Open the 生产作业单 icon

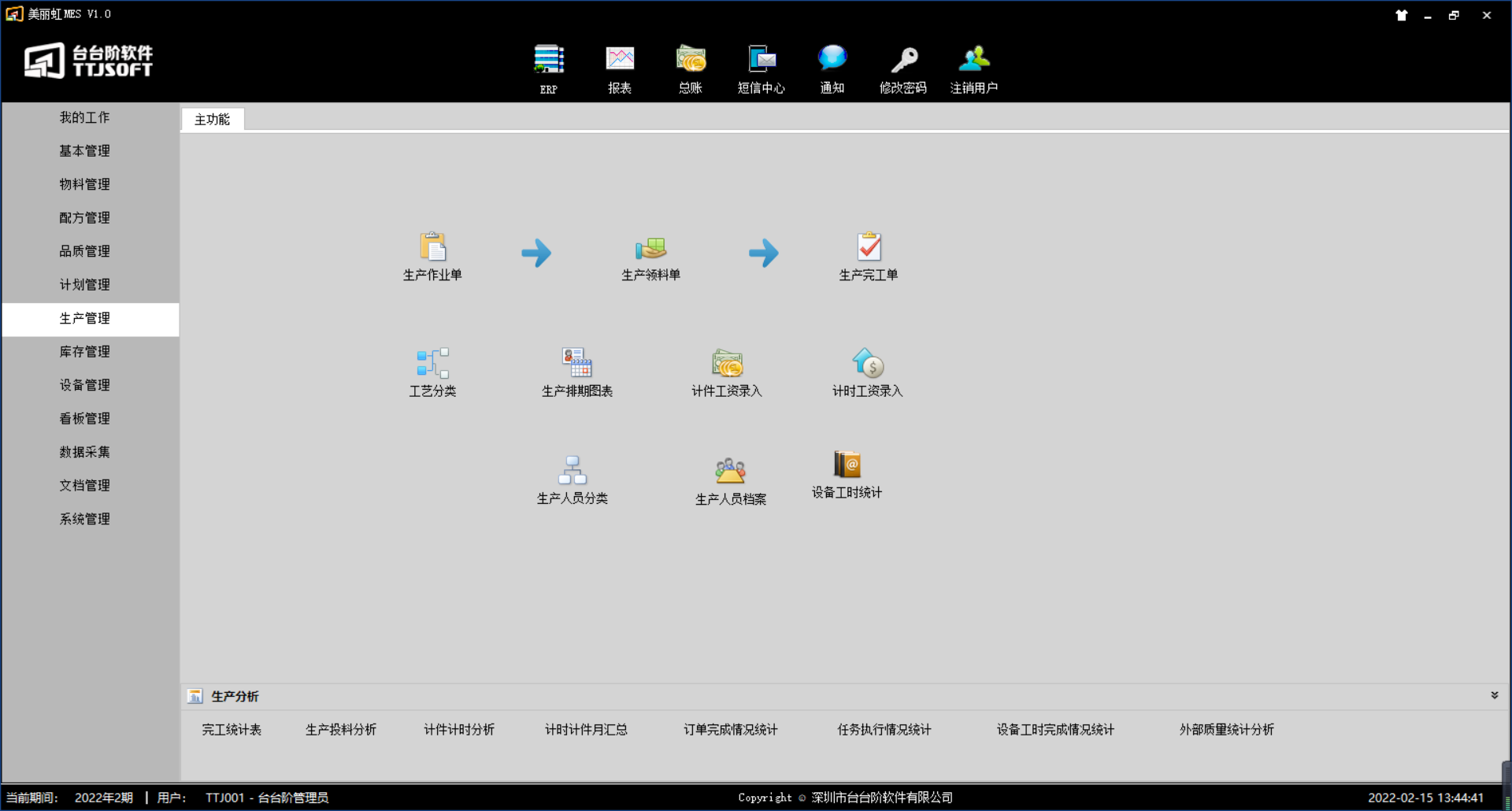(x=432, y=248)
